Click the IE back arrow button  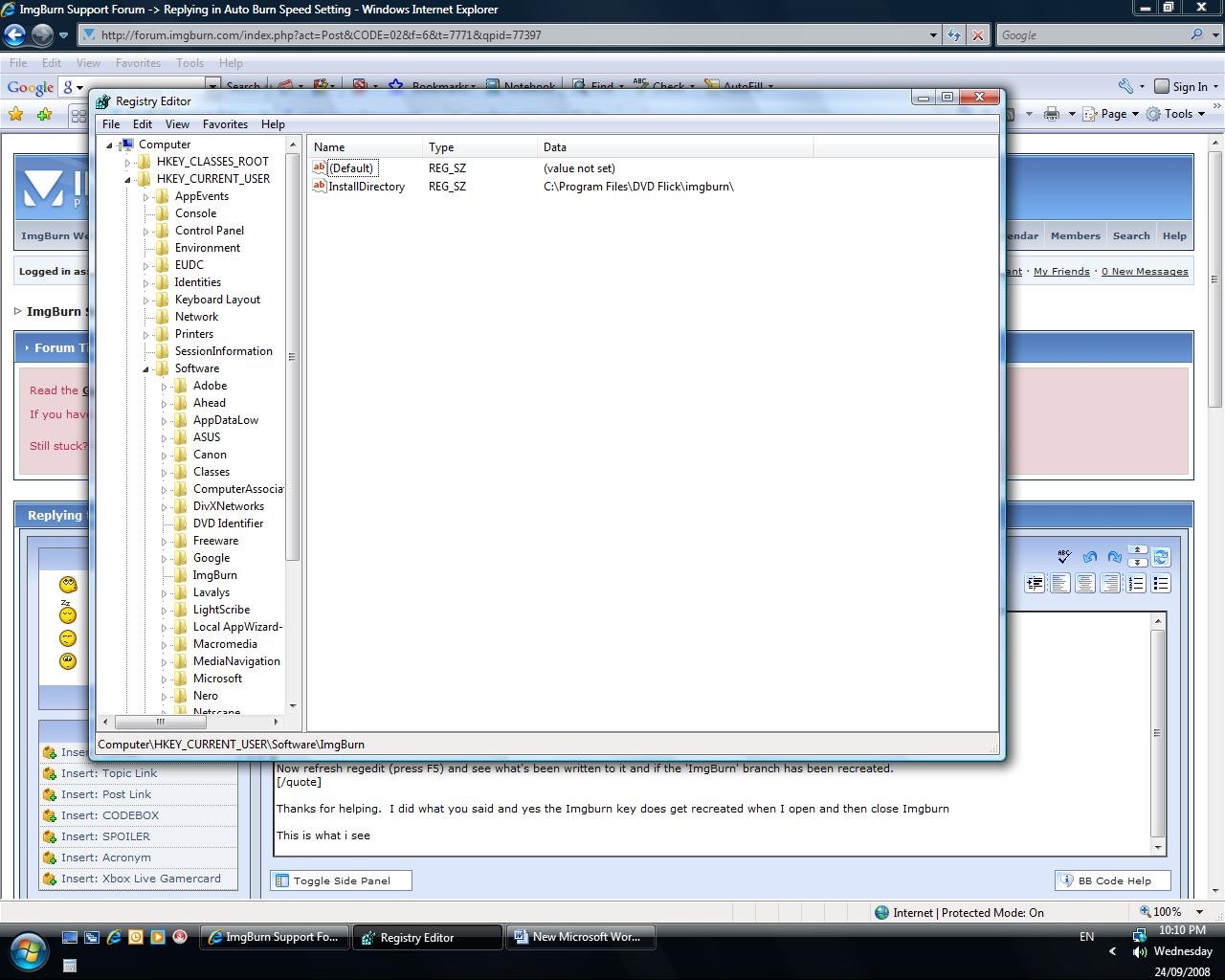click(x=14, y=35)
